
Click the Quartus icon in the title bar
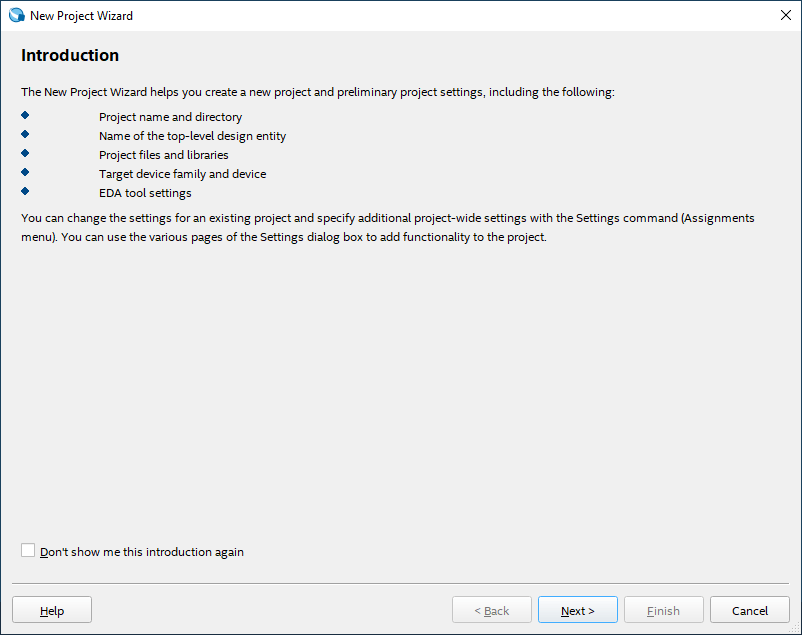(16, 15)
